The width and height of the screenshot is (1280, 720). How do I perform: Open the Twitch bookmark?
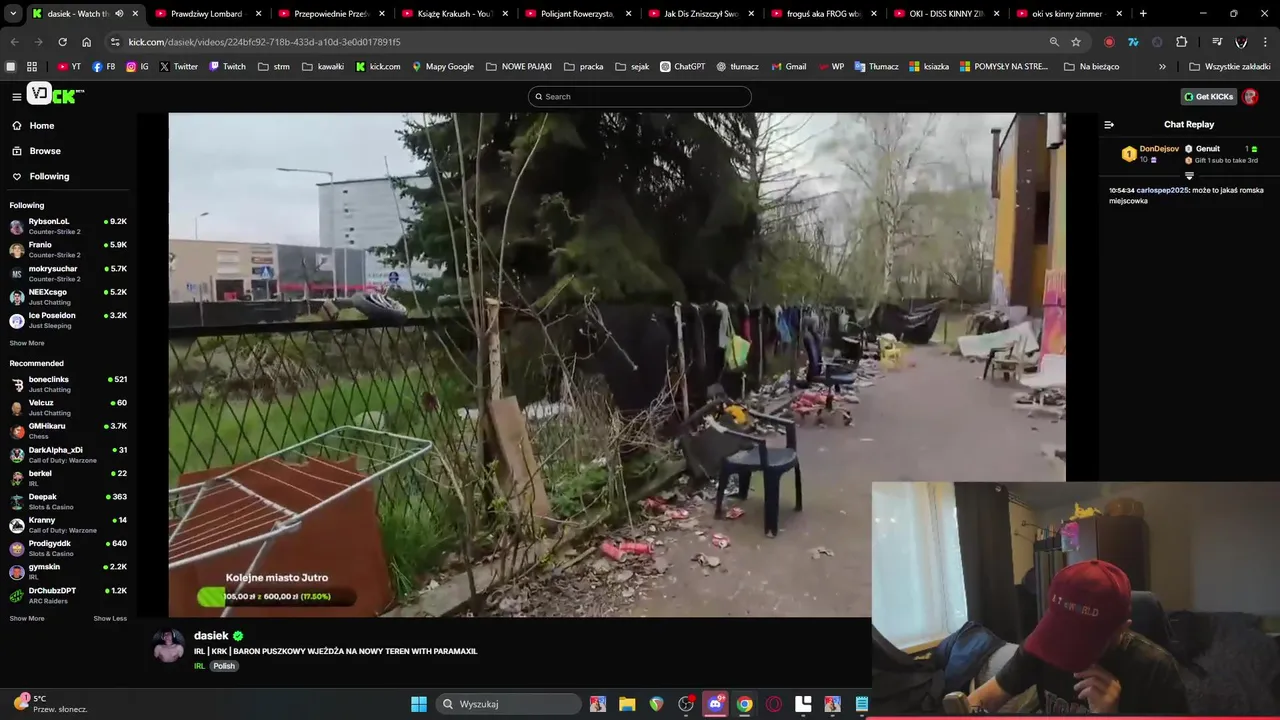[x=227, y=66]
